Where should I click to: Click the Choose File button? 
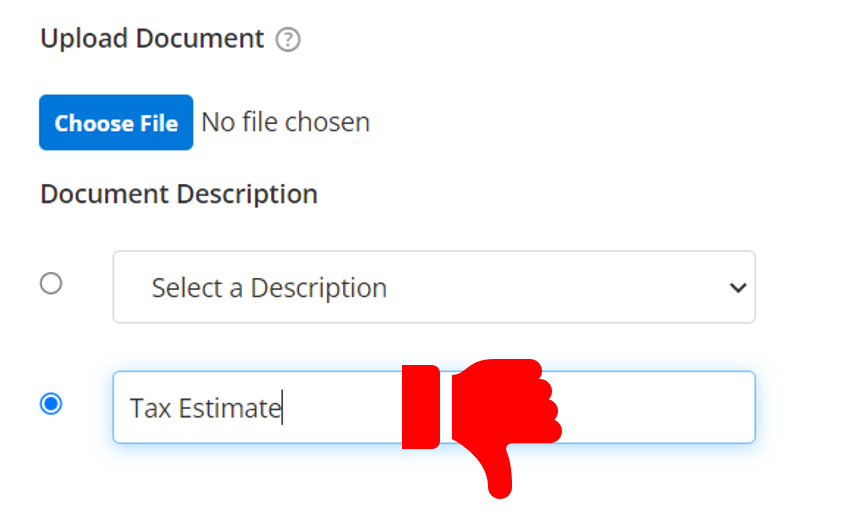116,123
